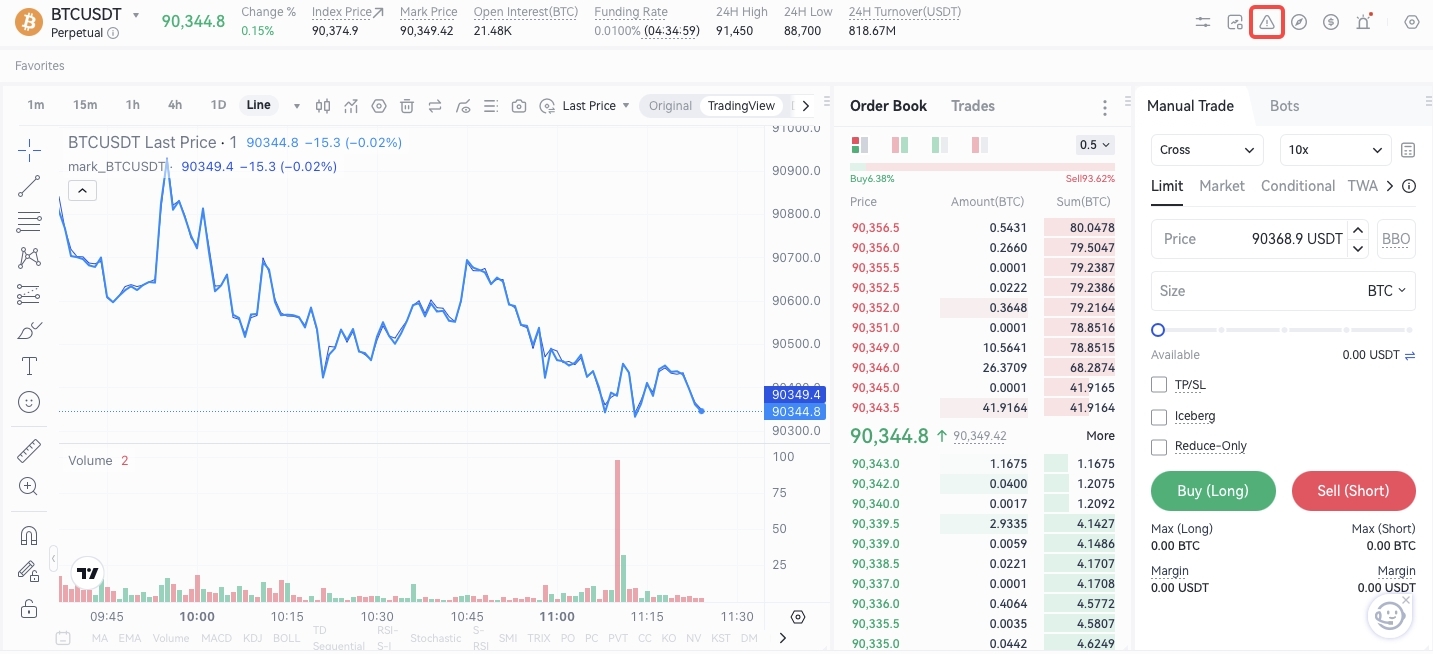Select the text tool in drawing sidebar
This screenshot has width=1433, height=654.
point(29,366)
